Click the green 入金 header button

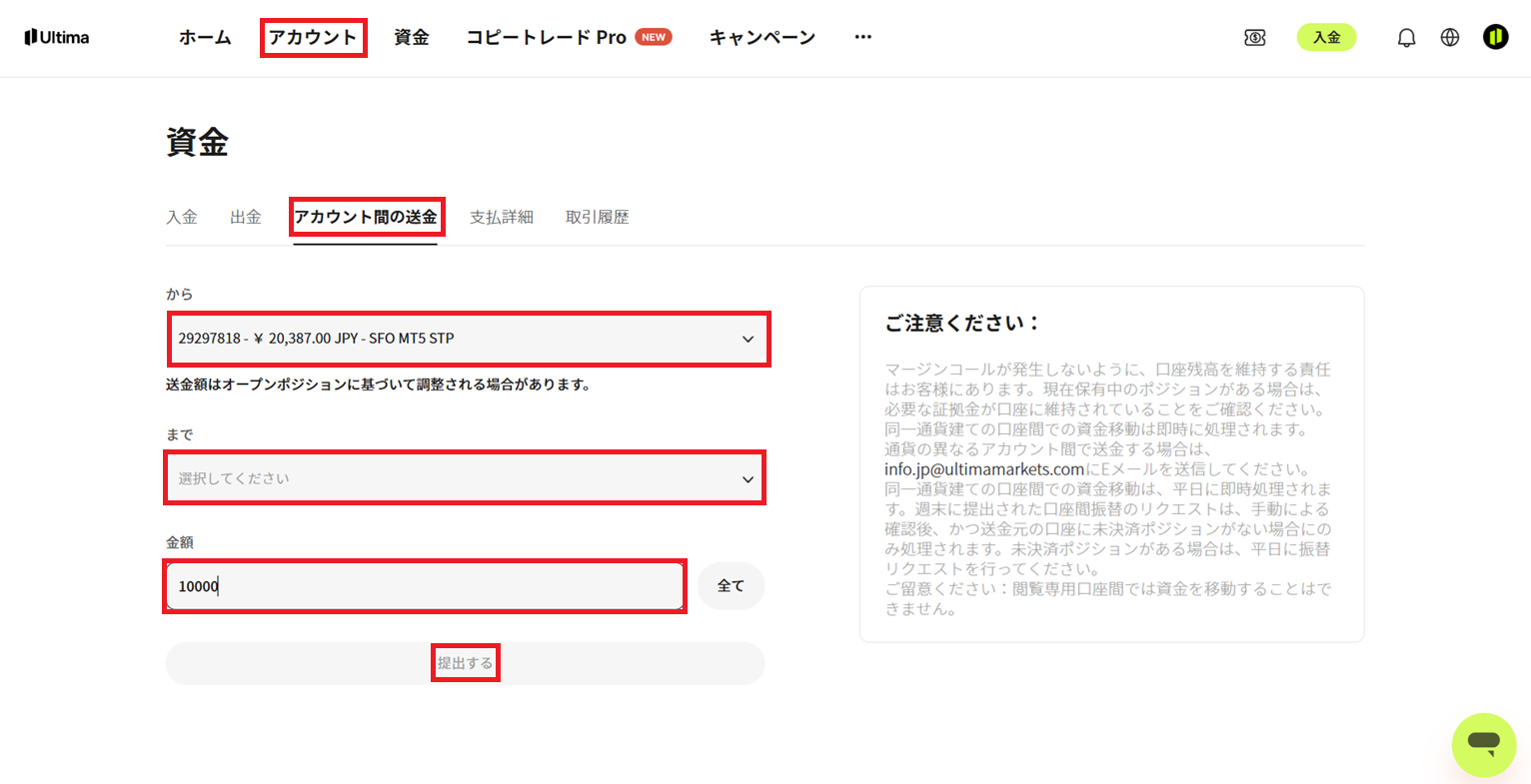click(1326, 37)
